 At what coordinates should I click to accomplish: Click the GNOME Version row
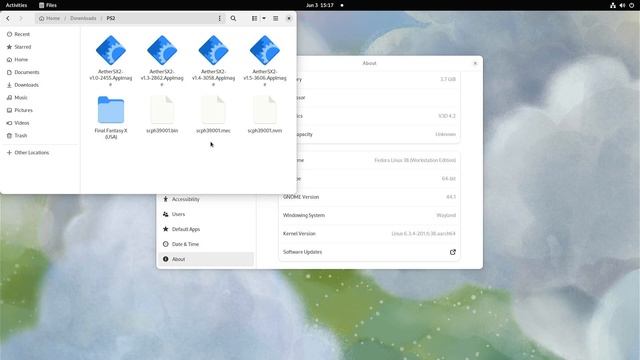369,197
